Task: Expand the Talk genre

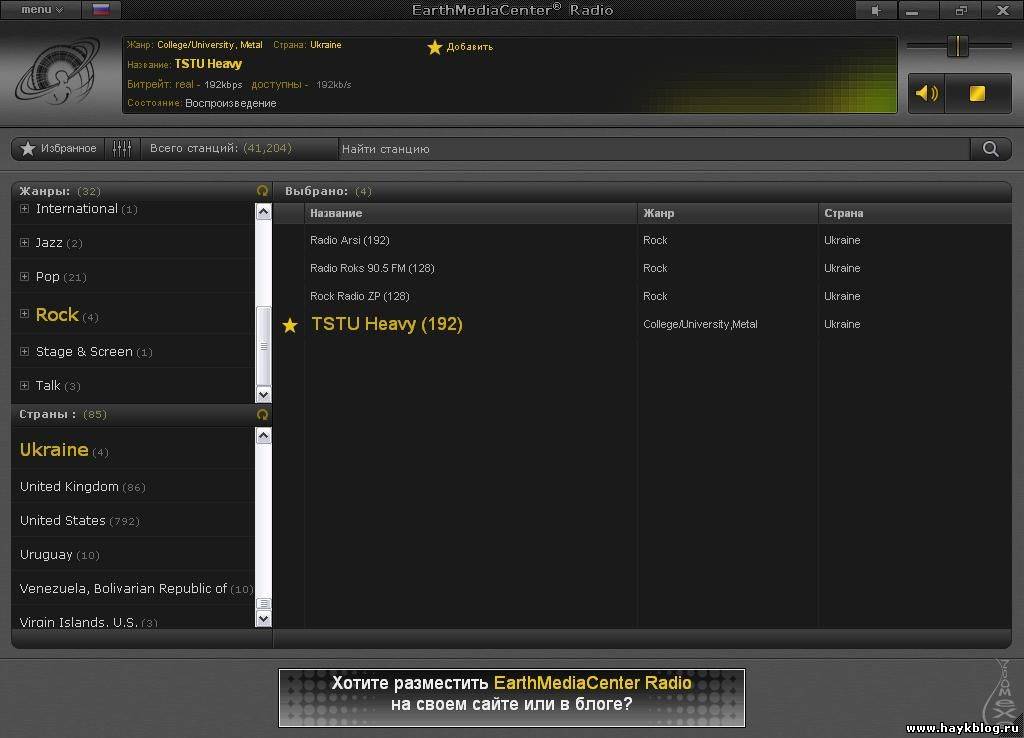Action: point(24,385)
